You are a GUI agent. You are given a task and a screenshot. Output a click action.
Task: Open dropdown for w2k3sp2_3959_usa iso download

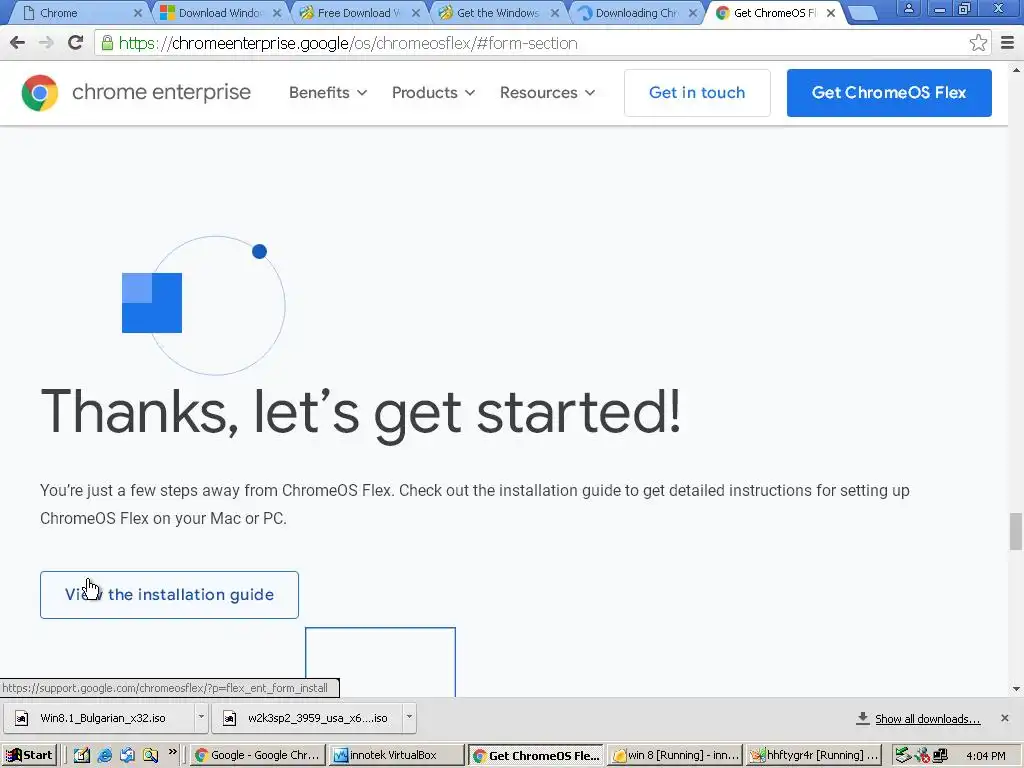(x=409, y=718)
